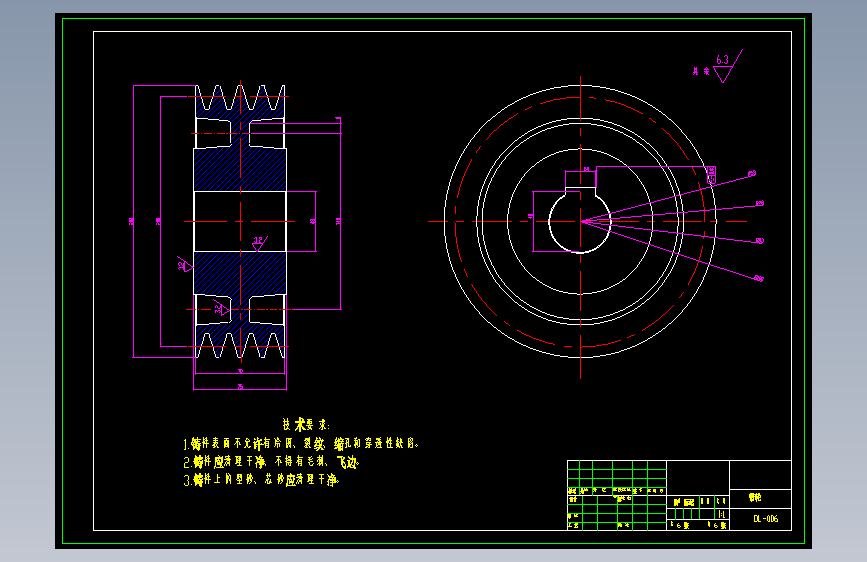Image resolution: width=867 pixels, height=562 pixels.
Task: Click the 1:1 scale value in title block
Action: (x=722, y=514)
